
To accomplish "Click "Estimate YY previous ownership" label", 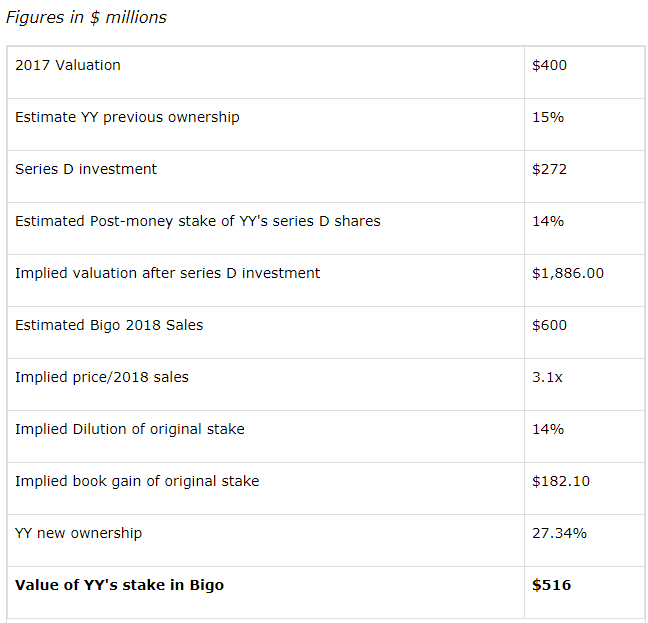I will [127, 117].
